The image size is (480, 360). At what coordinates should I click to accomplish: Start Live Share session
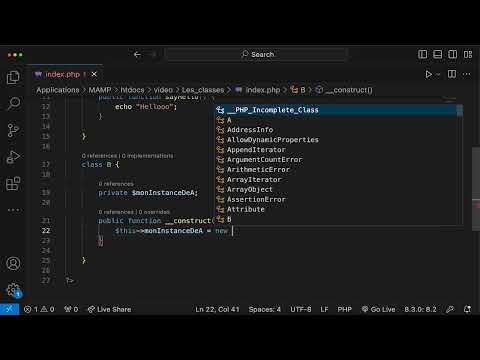click(109, 309)
